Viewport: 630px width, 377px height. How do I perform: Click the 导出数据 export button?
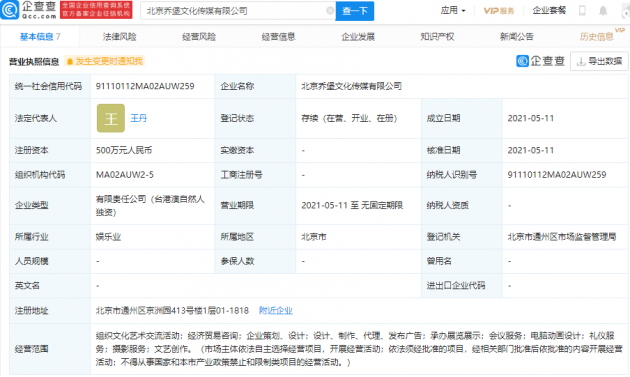599,61
